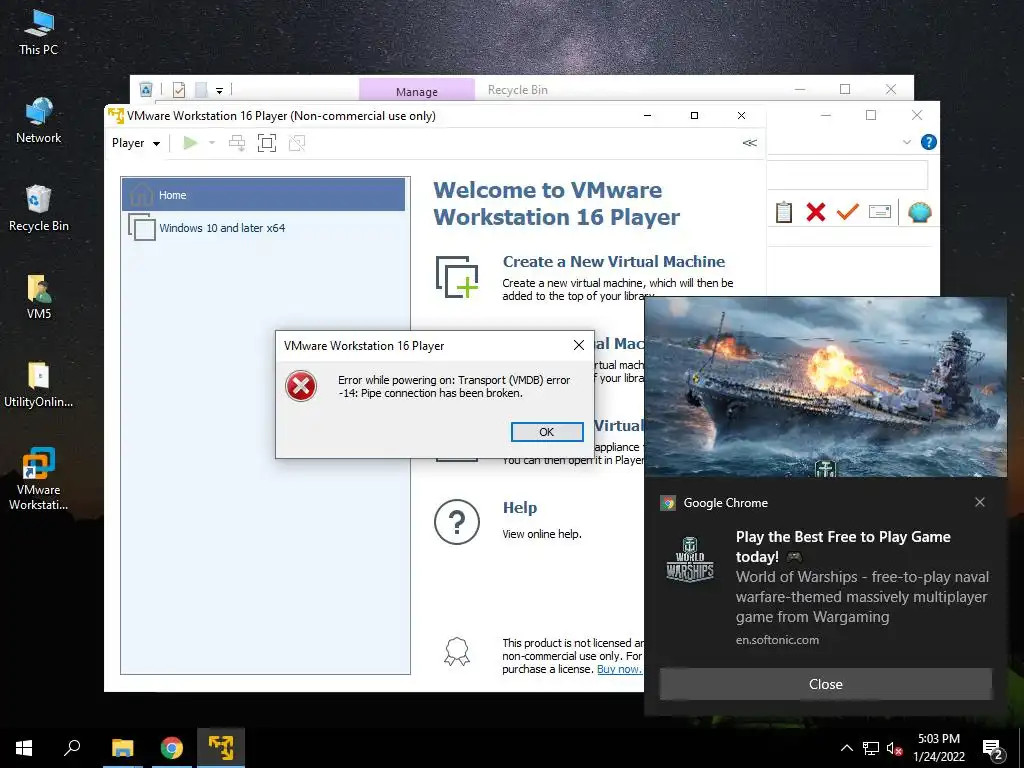Select Windows 10 and later x64 VM
The height and width of the screenshot is (768, 1024).
264,227
